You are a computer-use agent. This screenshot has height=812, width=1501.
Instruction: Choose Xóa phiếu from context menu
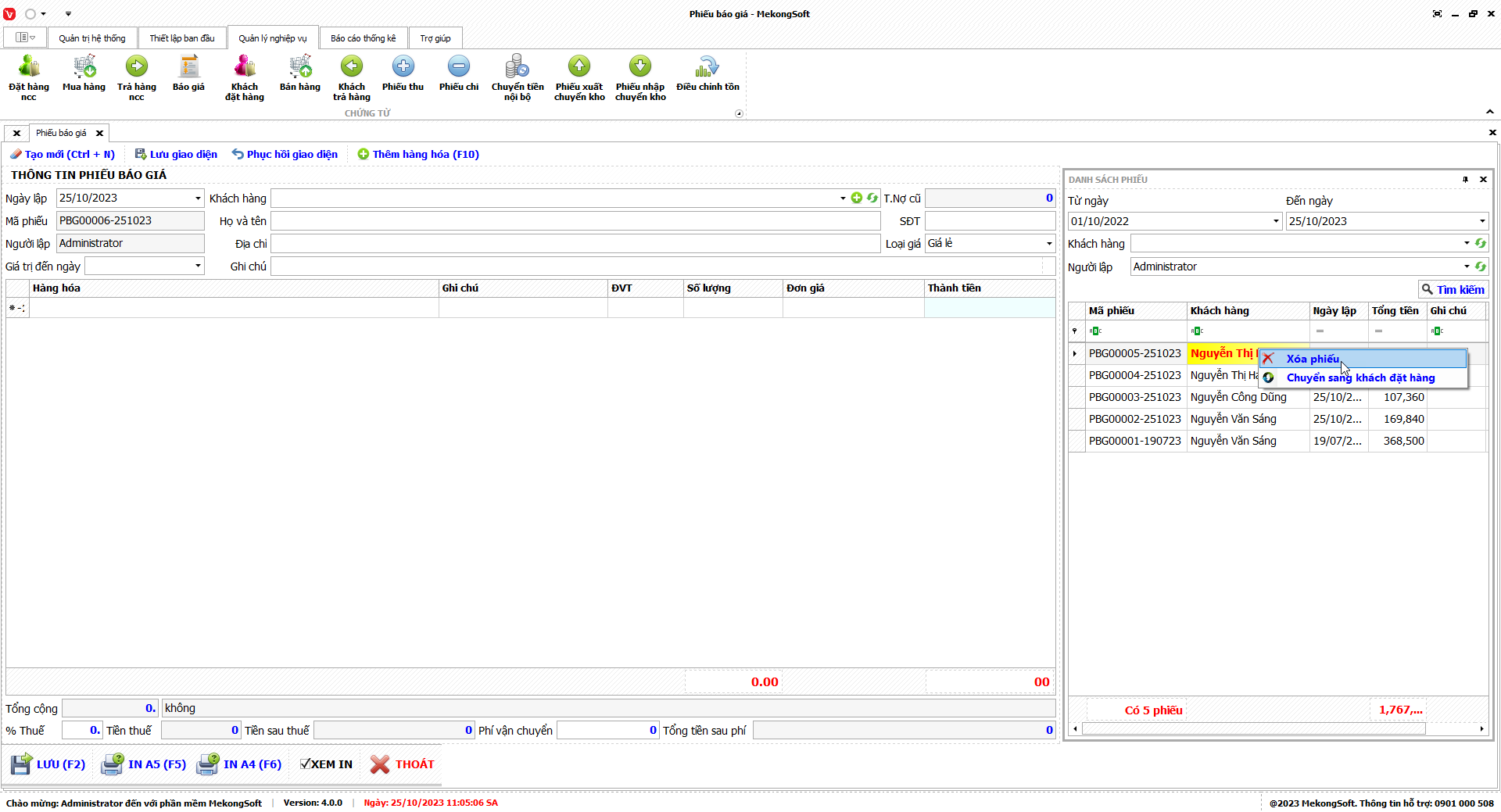coord(1313,359)
